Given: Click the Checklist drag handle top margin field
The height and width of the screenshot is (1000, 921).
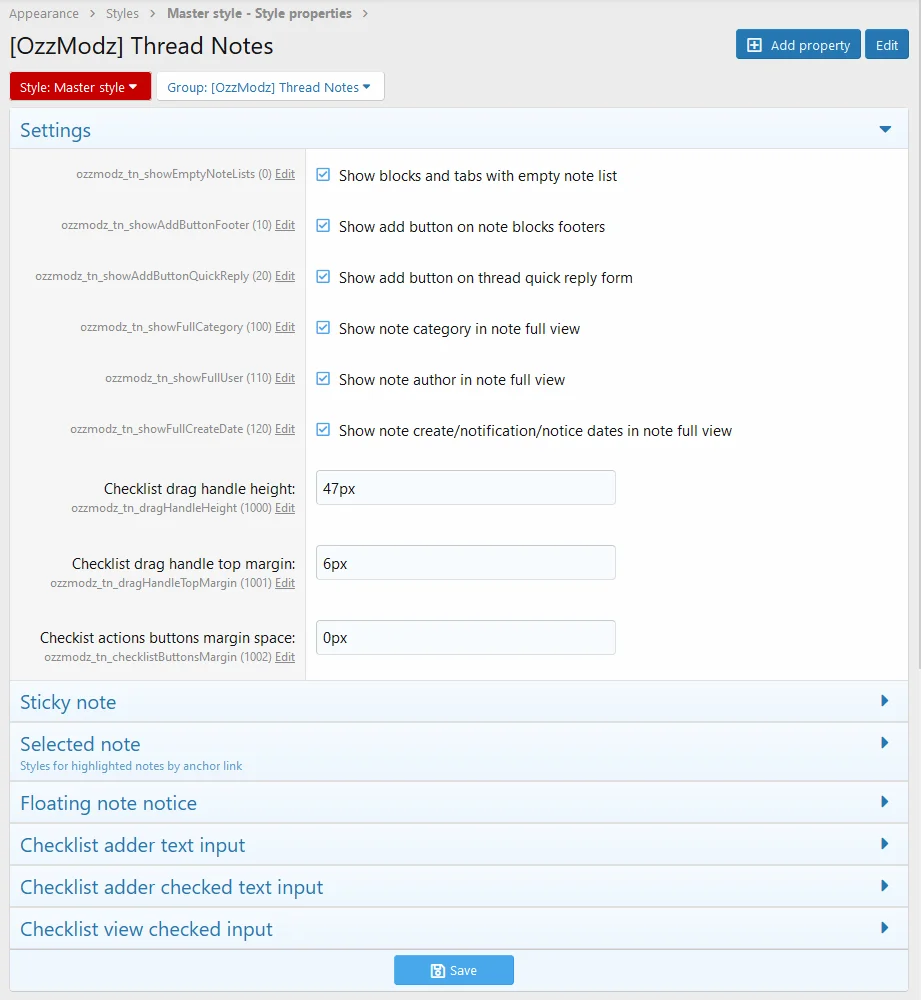Looking at the screenshot, I should click(x=466, y=563).
